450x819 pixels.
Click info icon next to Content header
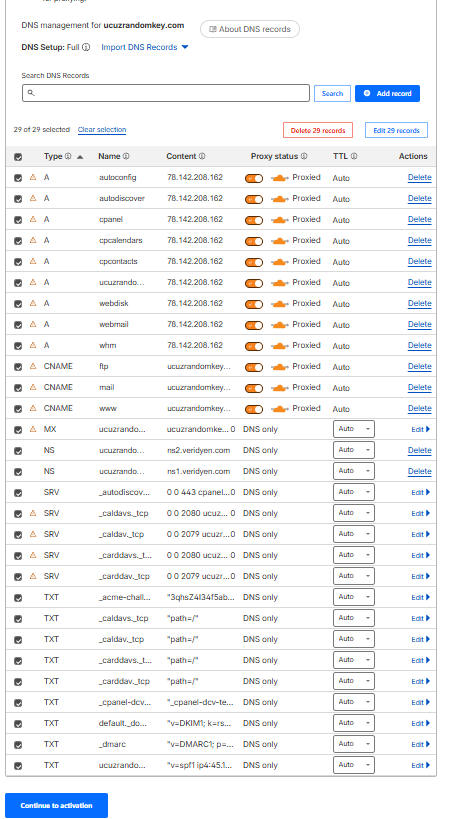(x=202, y=156)
